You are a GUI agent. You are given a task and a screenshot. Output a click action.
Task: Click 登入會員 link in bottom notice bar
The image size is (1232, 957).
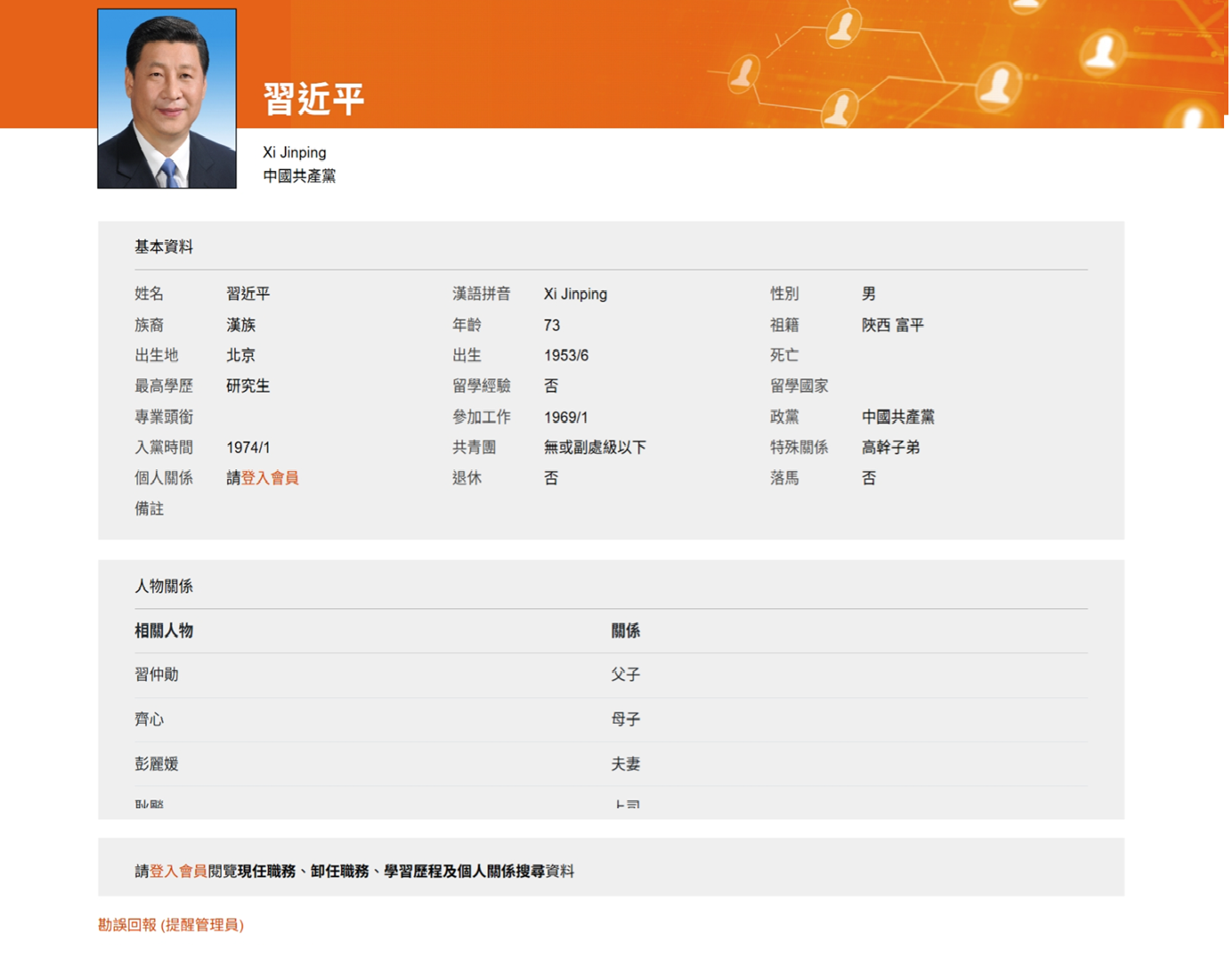click(178, 871)
